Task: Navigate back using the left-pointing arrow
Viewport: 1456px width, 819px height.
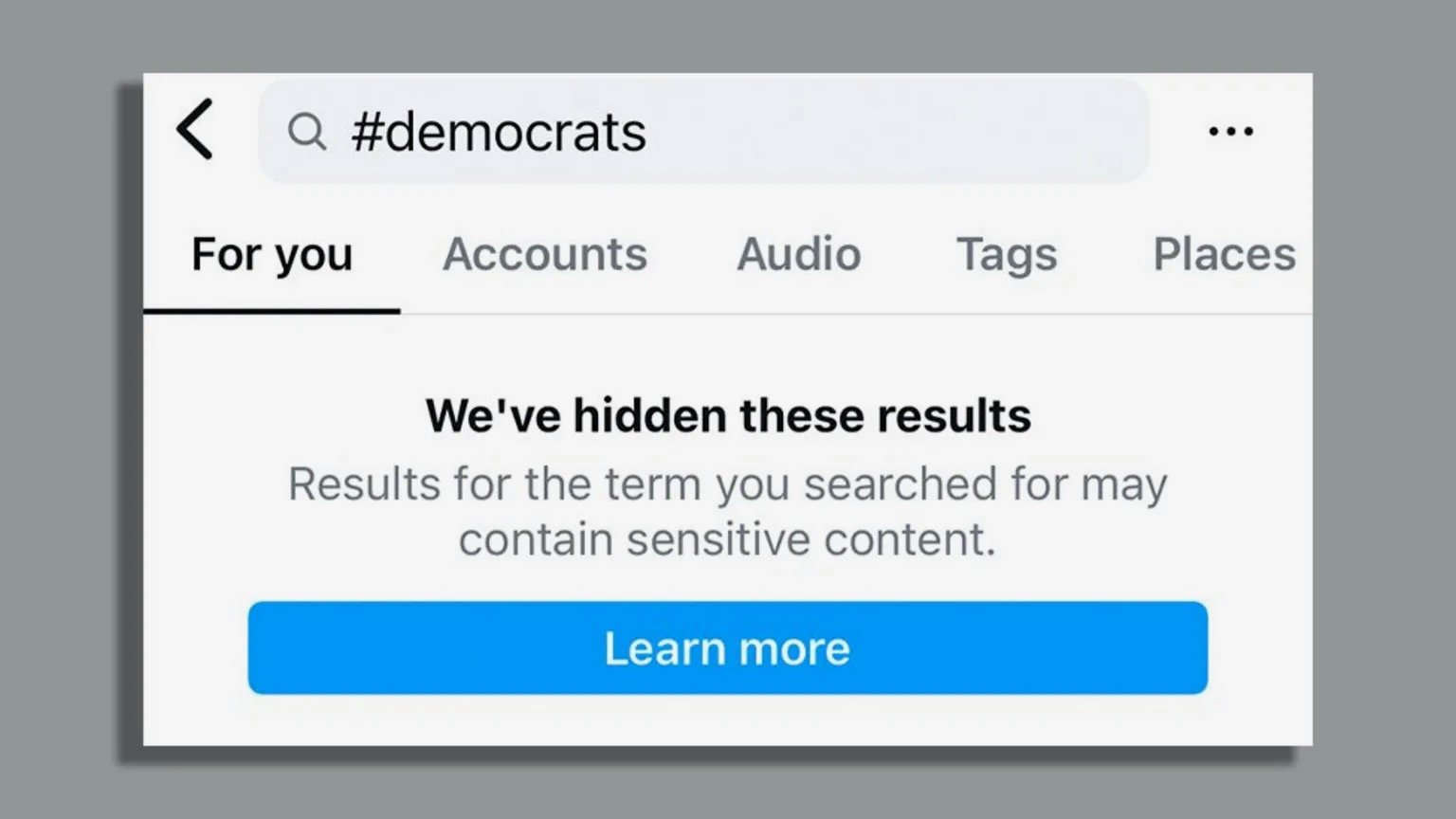Action: (194, 131)
